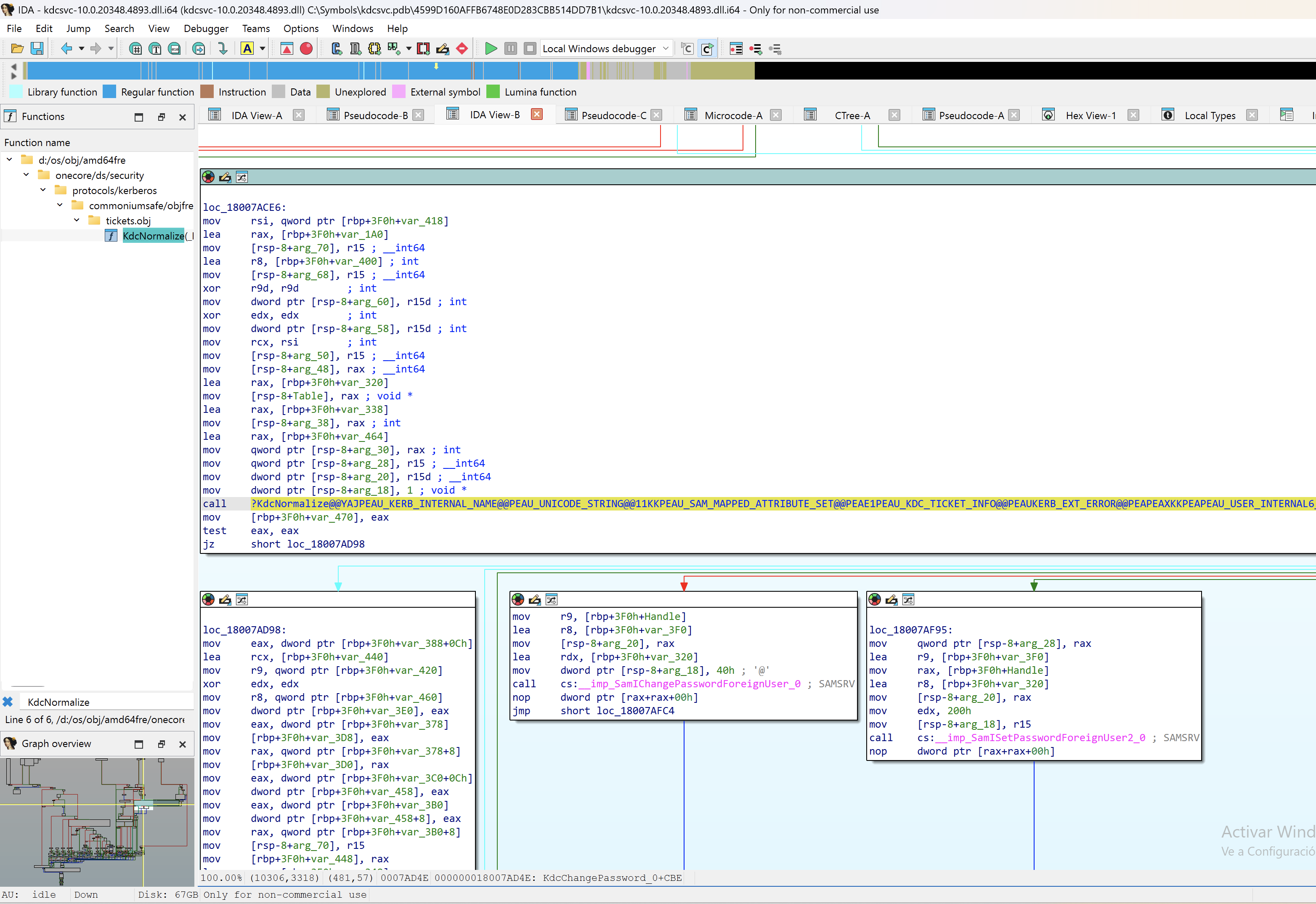This screenshot has width=1316, height=904.
Task: Click the red triangle toolbar icon
Action: click(287, 49)
